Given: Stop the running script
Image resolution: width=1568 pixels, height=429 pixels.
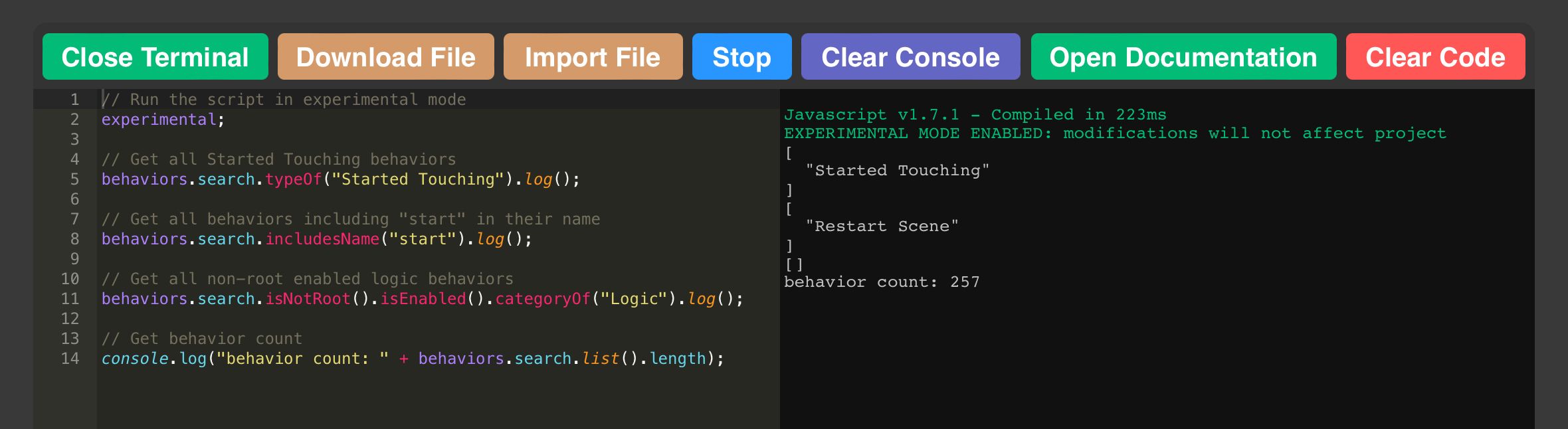Looking at the screenshot, I should coord(741,57).
